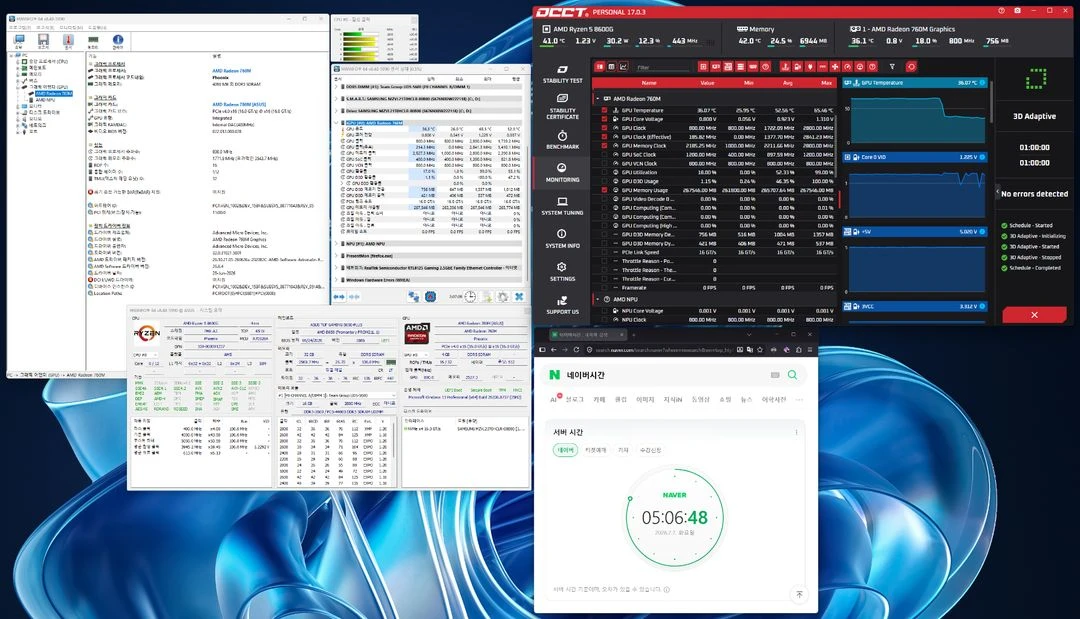This screenshot has width=1080, height=619.
Task: Click the scroll-to-top arrow on Naver page
Action: click(799, 594)
